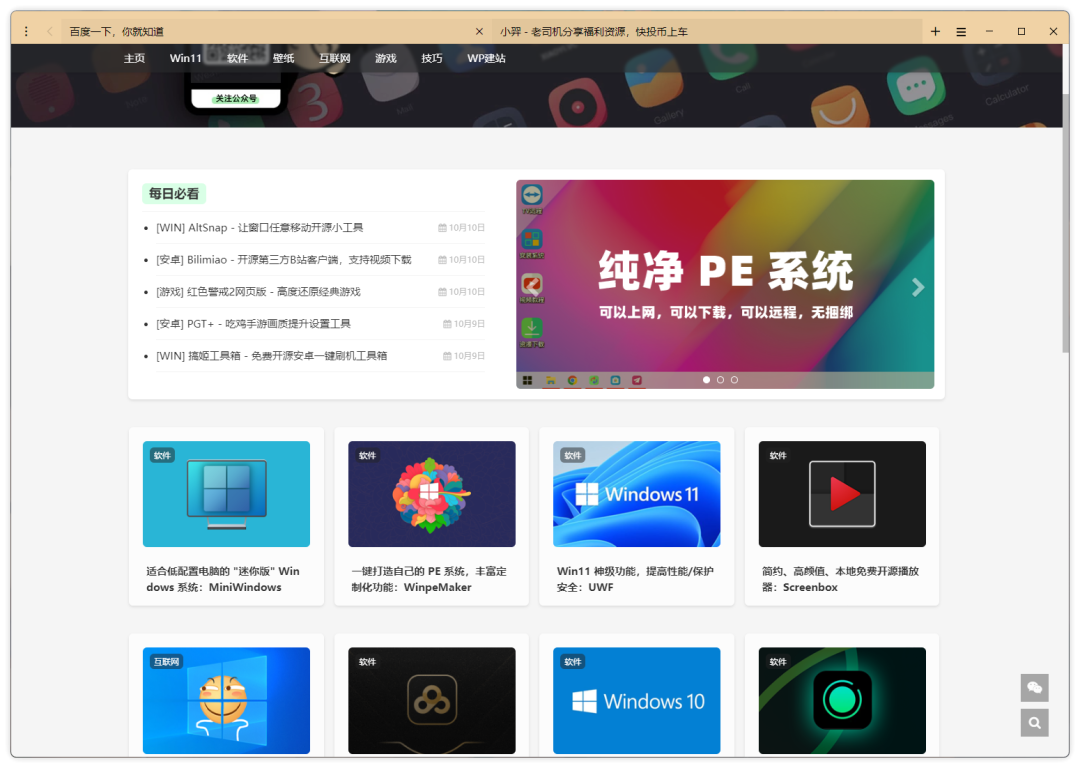Open the AltSnap article link
The image size is (1080, 768).
pyautogui.click(x=260, y=227)
